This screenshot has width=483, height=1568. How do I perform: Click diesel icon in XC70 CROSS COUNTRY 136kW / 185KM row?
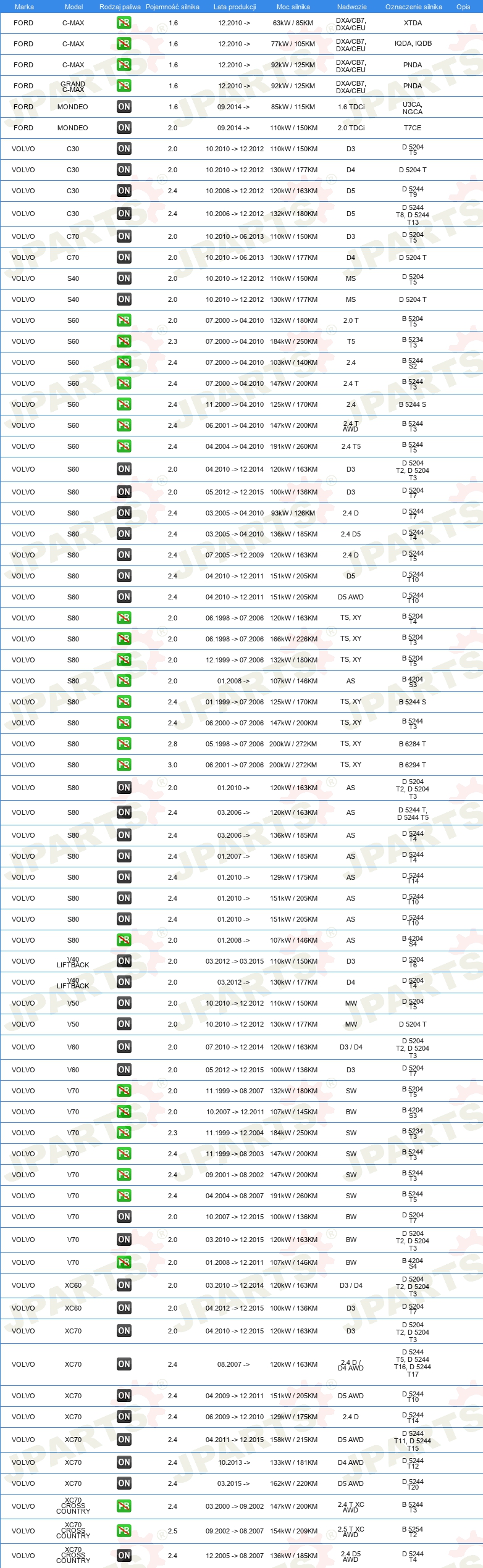point(124,1556)
